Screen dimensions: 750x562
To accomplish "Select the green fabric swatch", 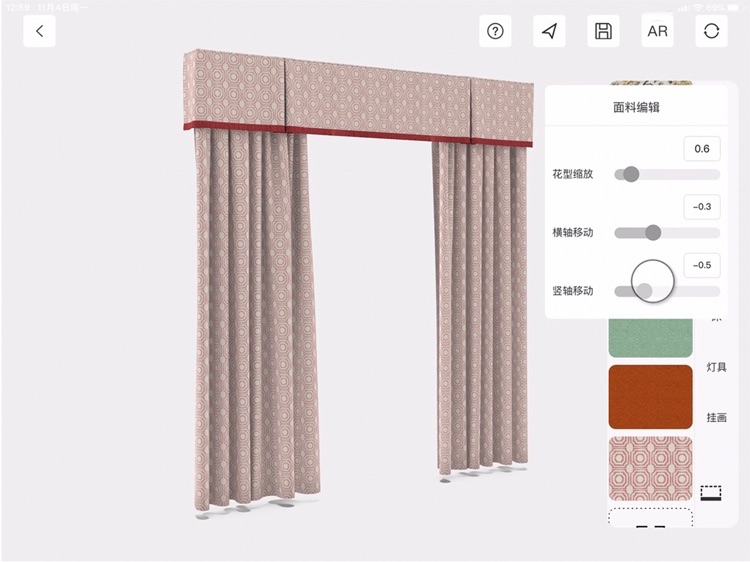I will click(651, 338).
